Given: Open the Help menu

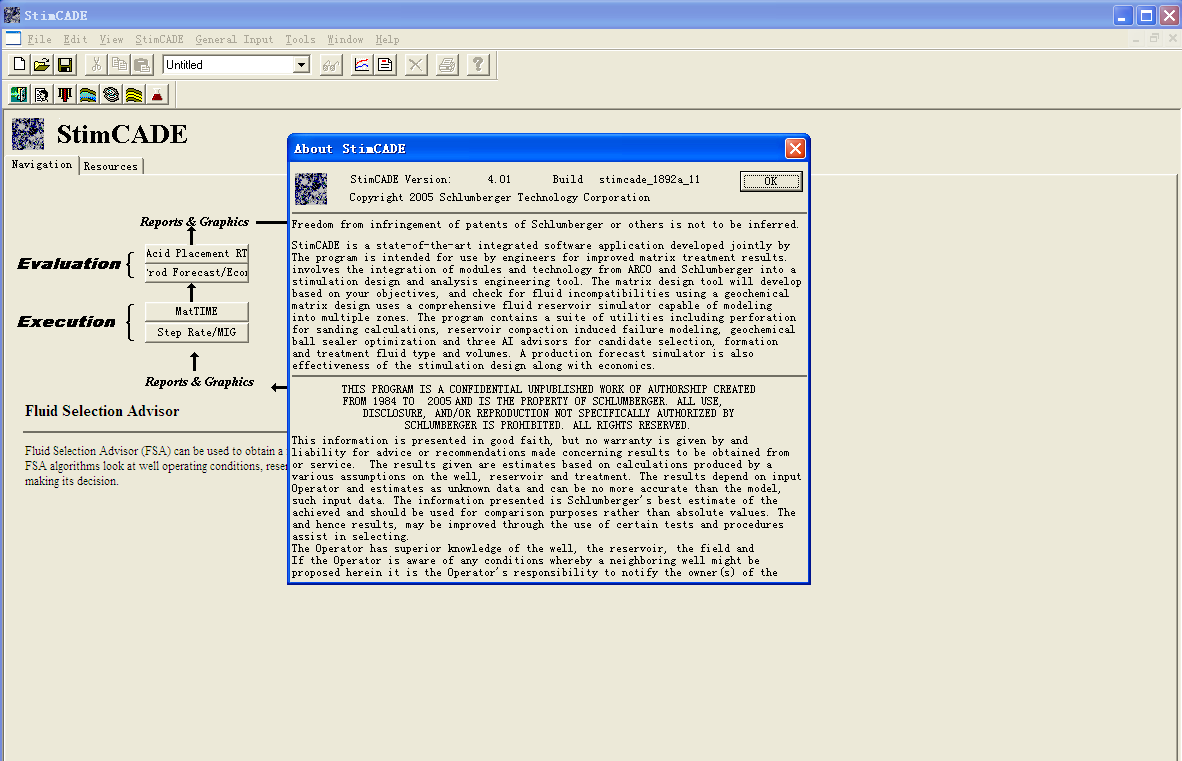Looking at the screenshot, I should 387,39.
